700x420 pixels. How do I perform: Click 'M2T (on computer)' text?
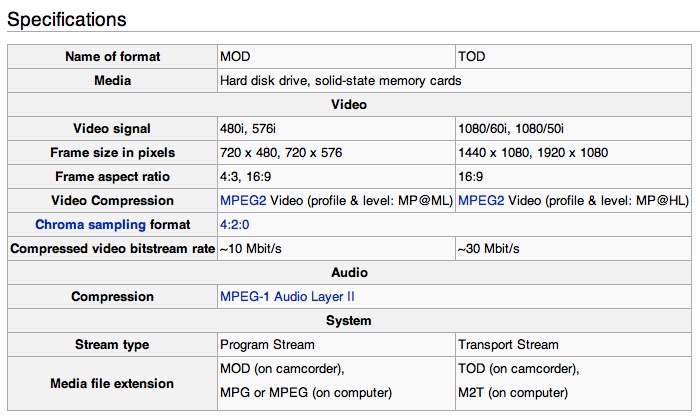(513, 393)
